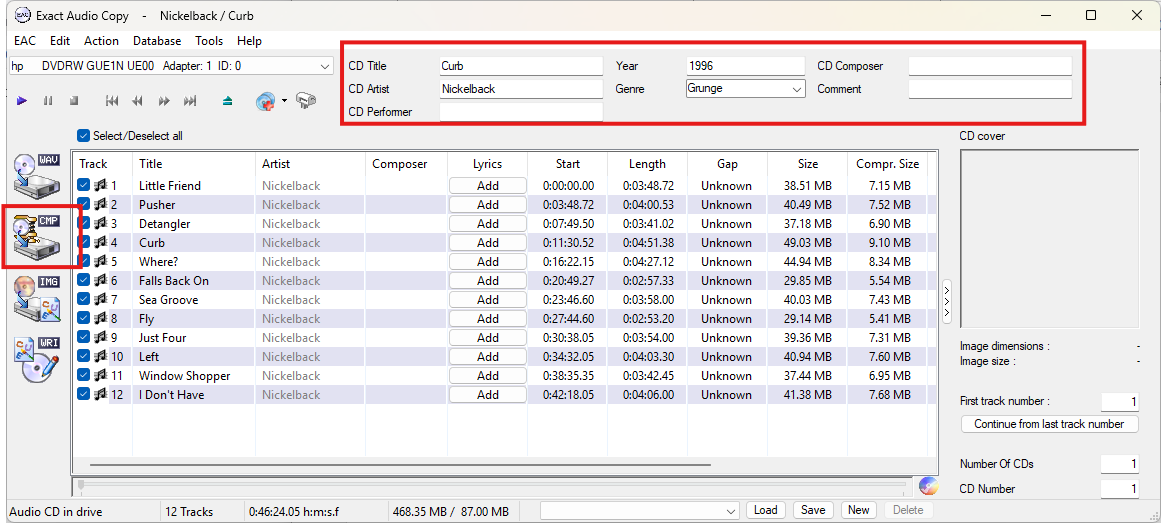Toggle the Select/Deselect all checkbox
This screenshot has height=523, width=1161.
(84, 136)
